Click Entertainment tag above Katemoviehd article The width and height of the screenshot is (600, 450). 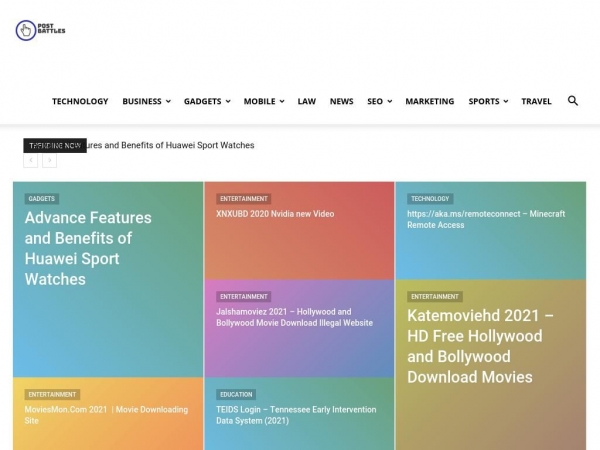point(435,297)
